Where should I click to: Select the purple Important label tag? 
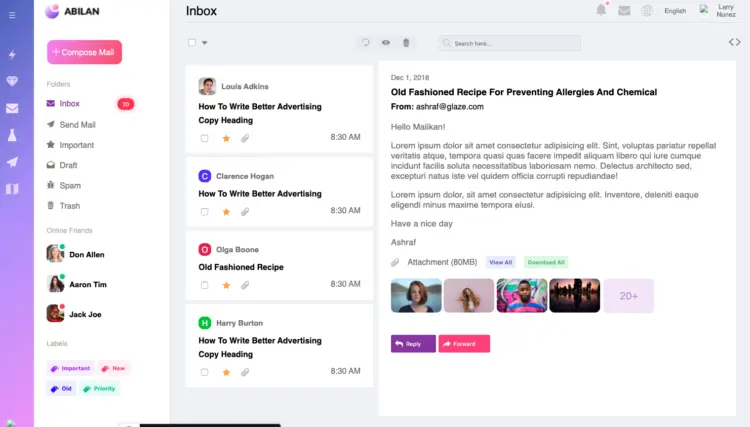point(71,368)
